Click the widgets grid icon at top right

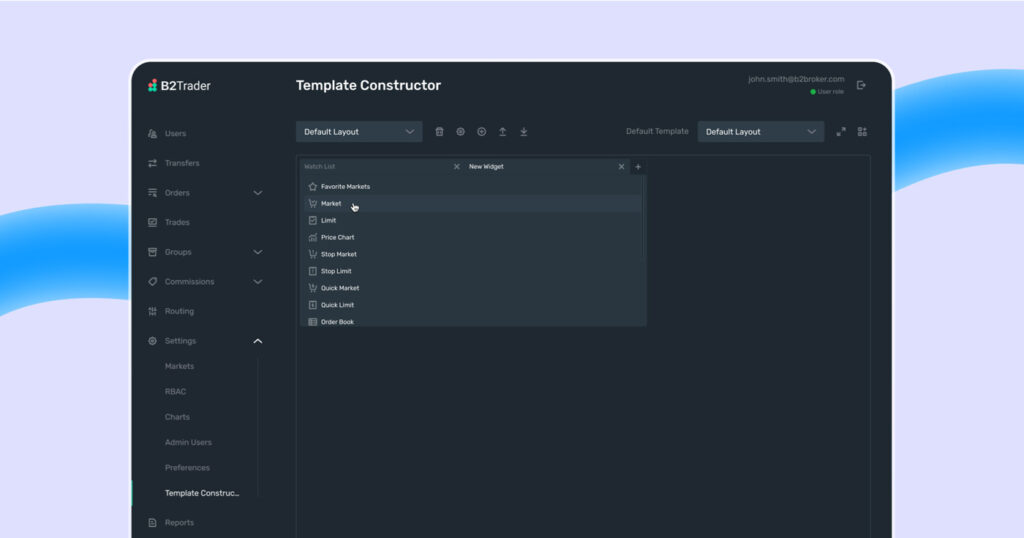click(x=862, y=132)
